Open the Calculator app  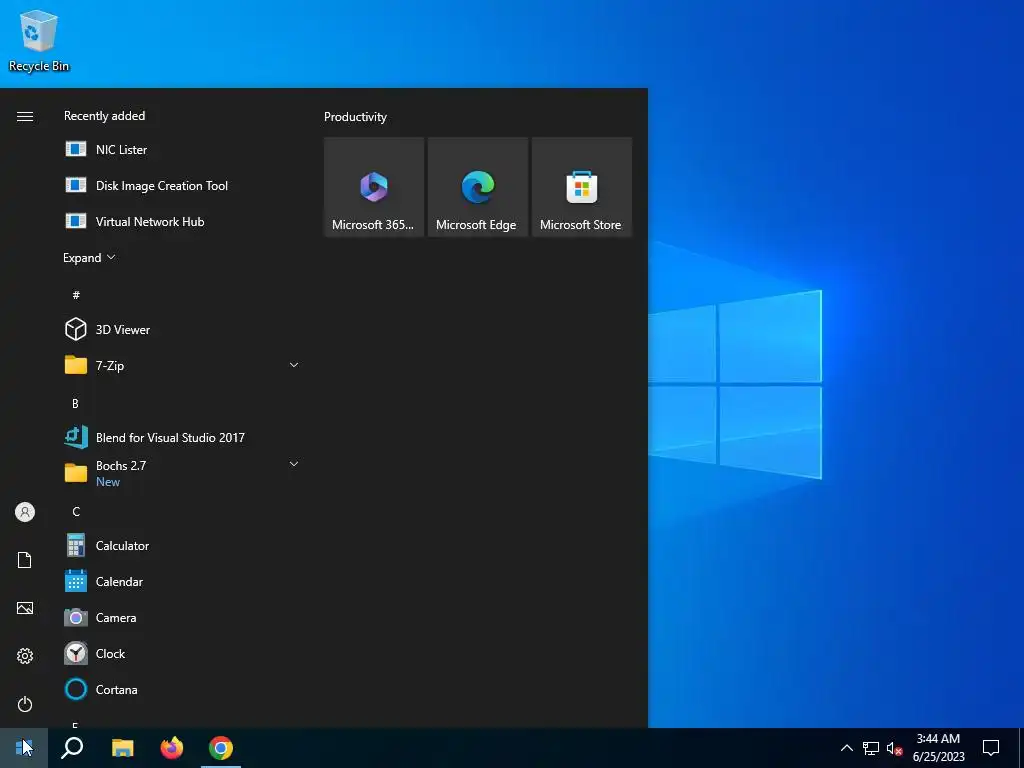[x=183, y=545]
